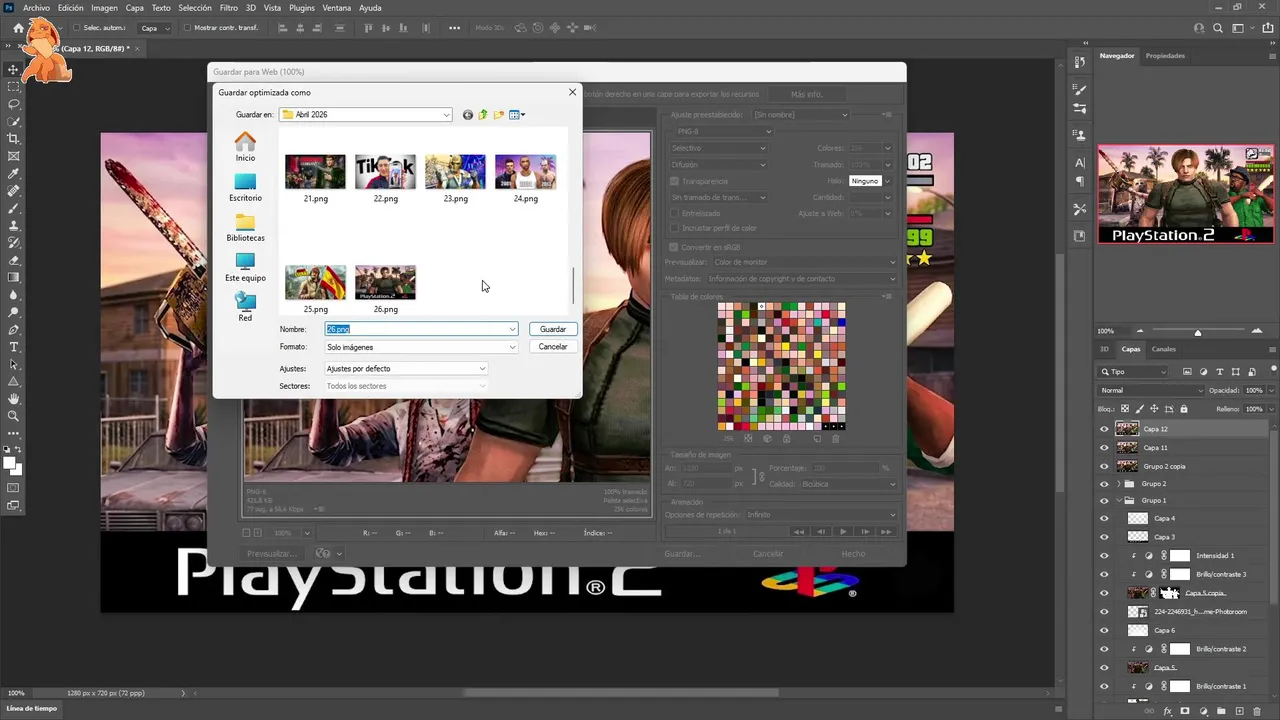The width and height of the screenshot is (1280, 720).
Task: Click the foreground color swatch
Action: pyautogui.click(x=10, y=462)
